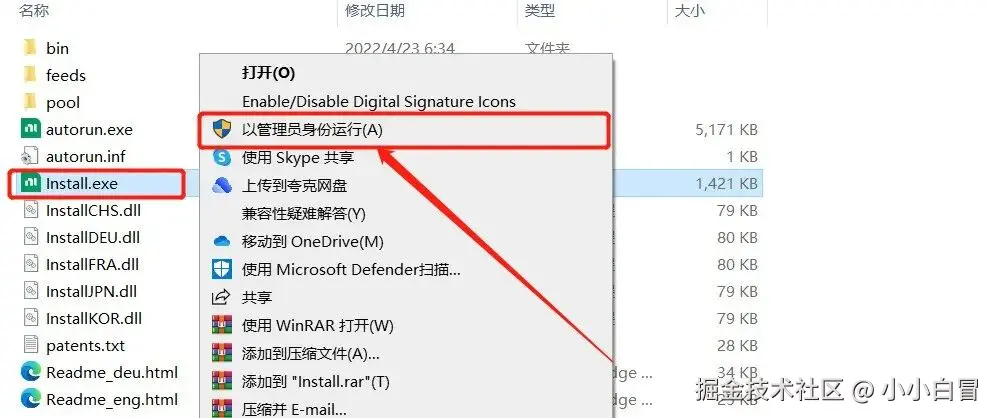Sort by the 名称 column header
995x418 pixels.
(x=34, y=11)
